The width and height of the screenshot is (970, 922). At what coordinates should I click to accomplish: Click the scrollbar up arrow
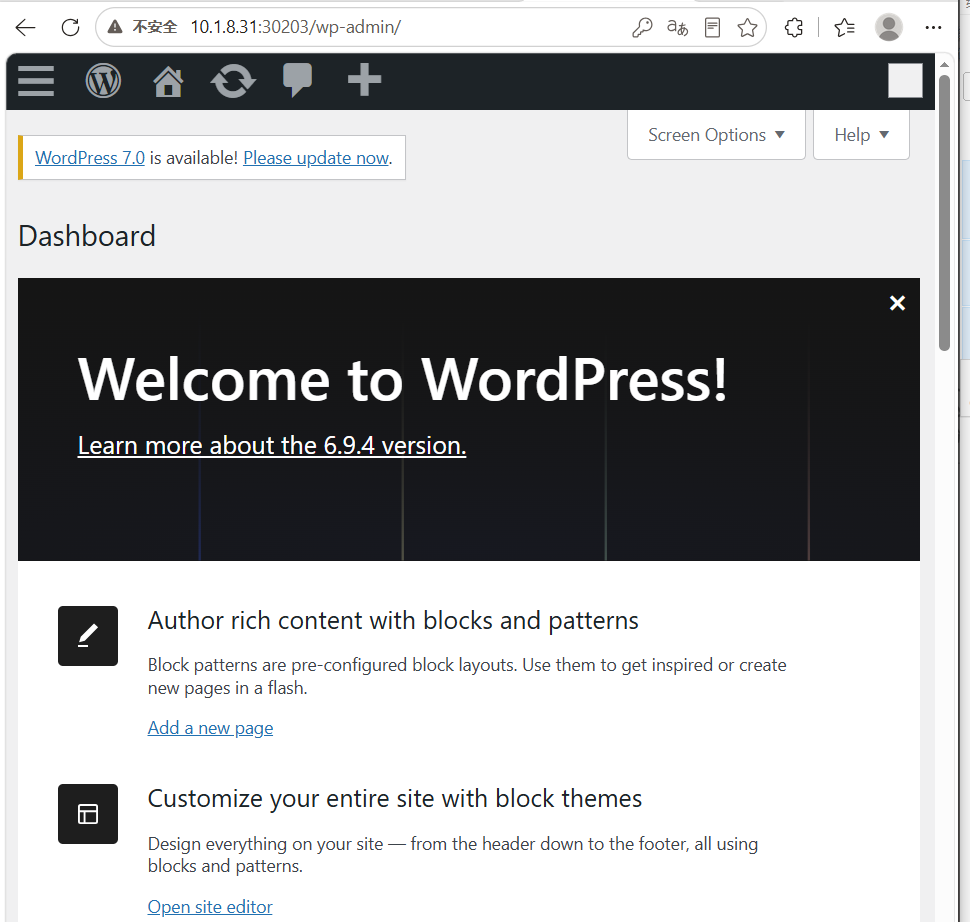click(x=944, y=64)
